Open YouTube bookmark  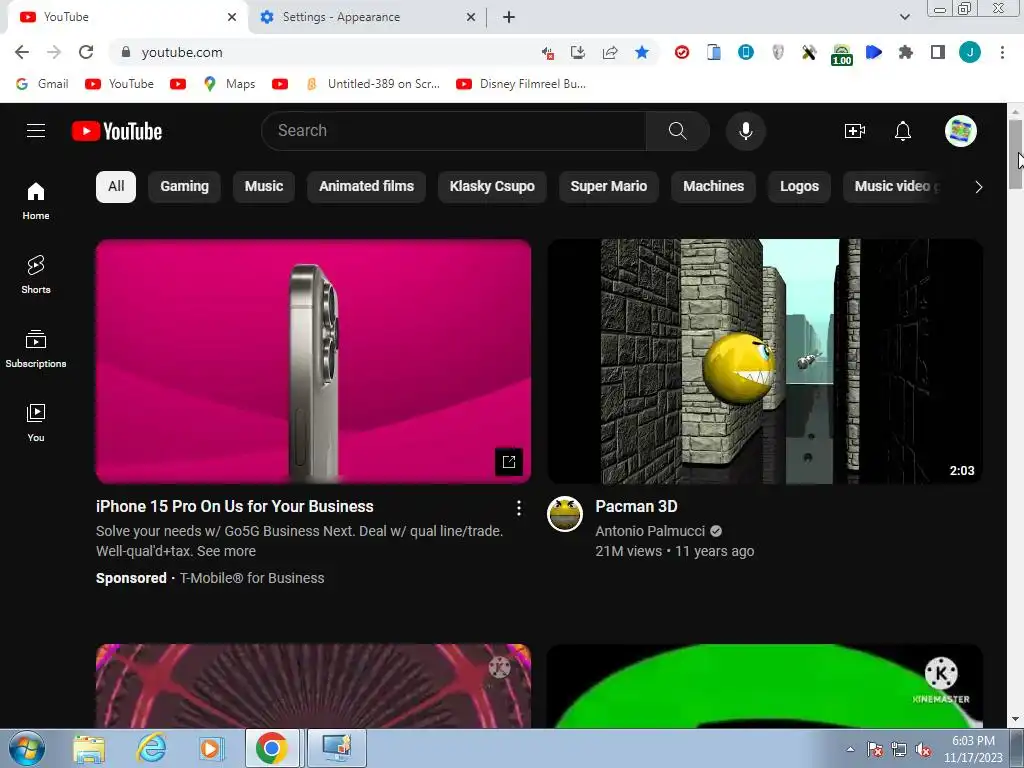[x=120, y=84]
